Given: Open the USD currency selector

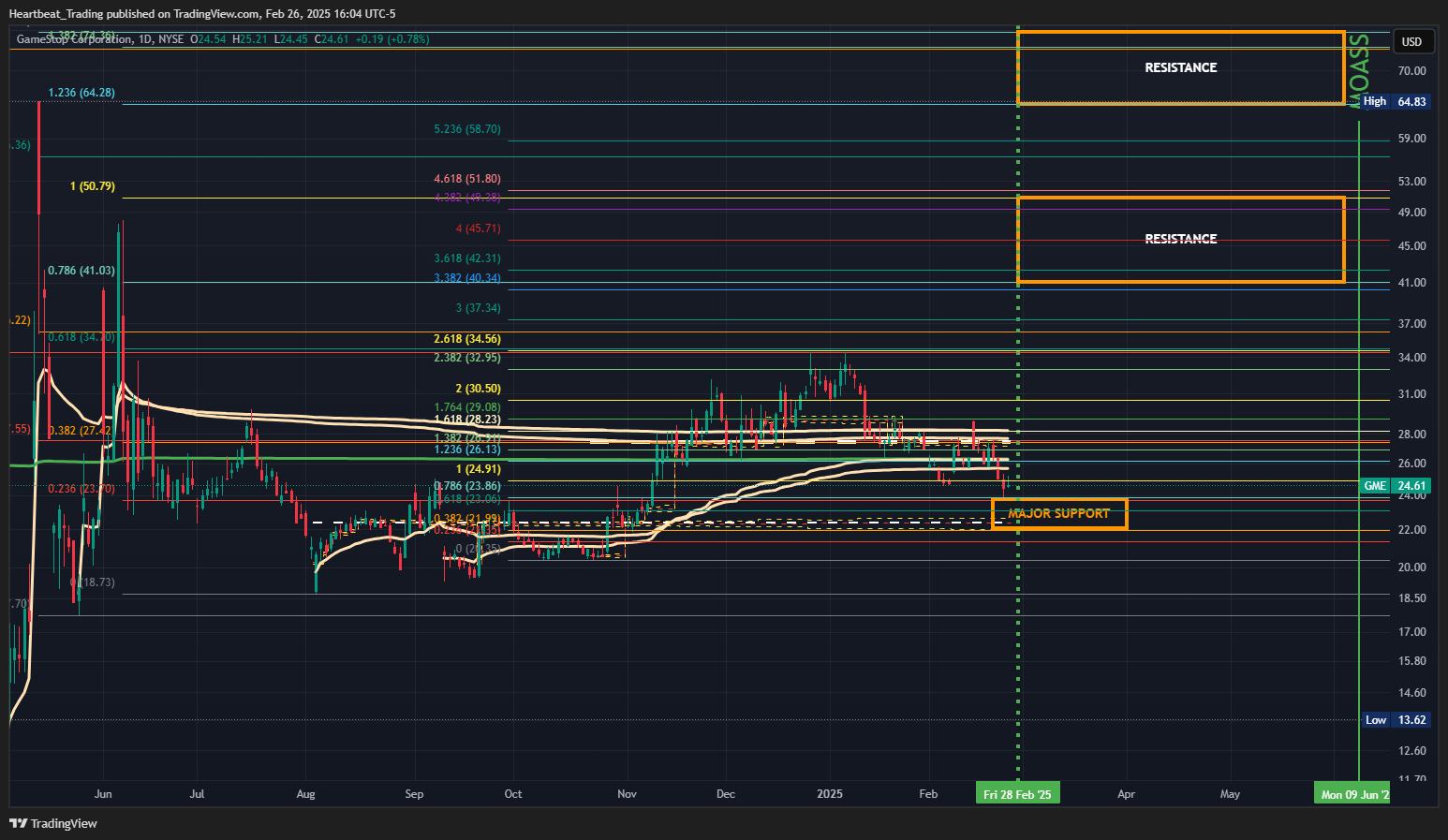Looking at the screenshot, I should [x=1411, y=41].
